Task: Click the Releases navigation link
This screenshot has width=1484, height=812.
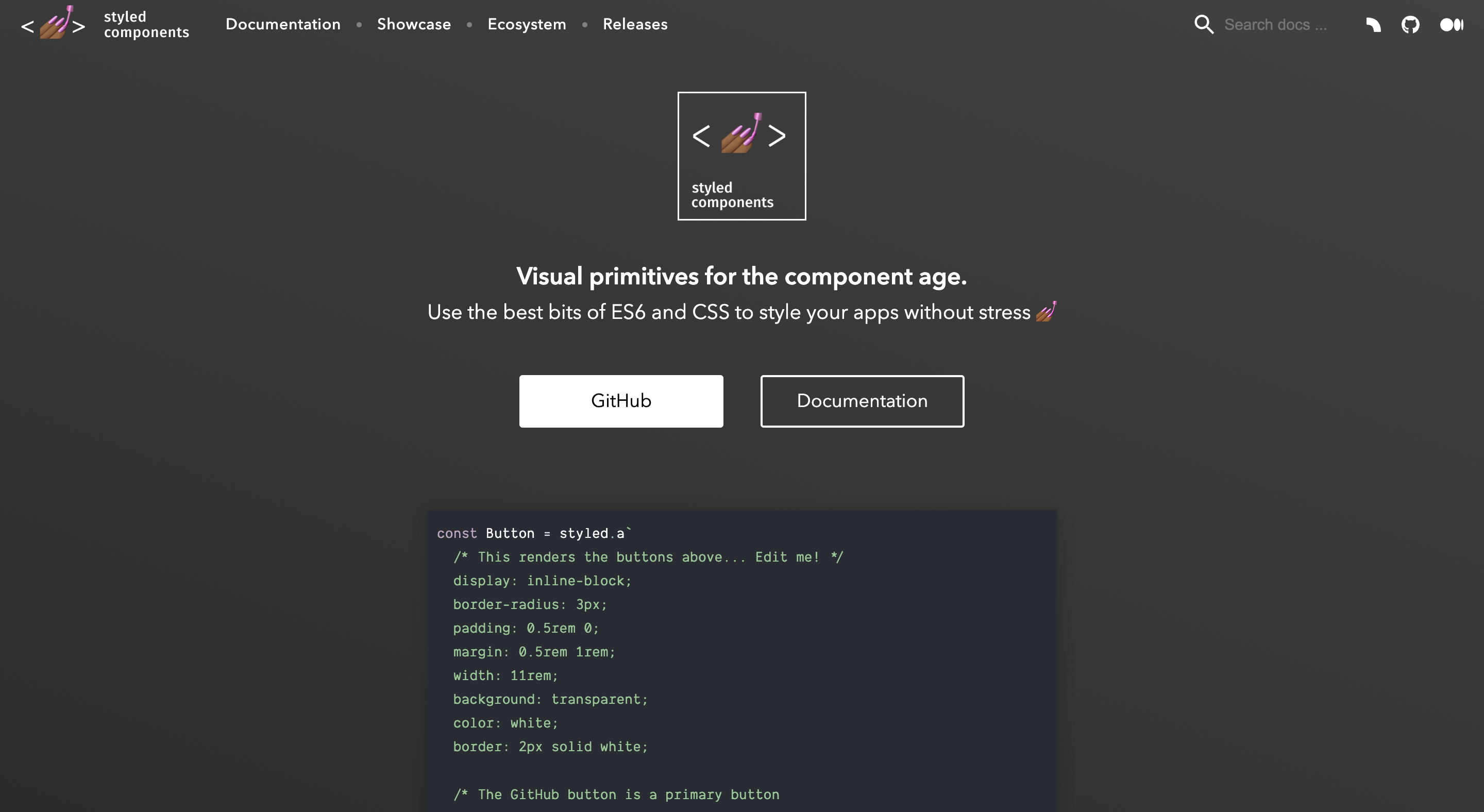Action: pyautogui.click(x=635, y=24)
